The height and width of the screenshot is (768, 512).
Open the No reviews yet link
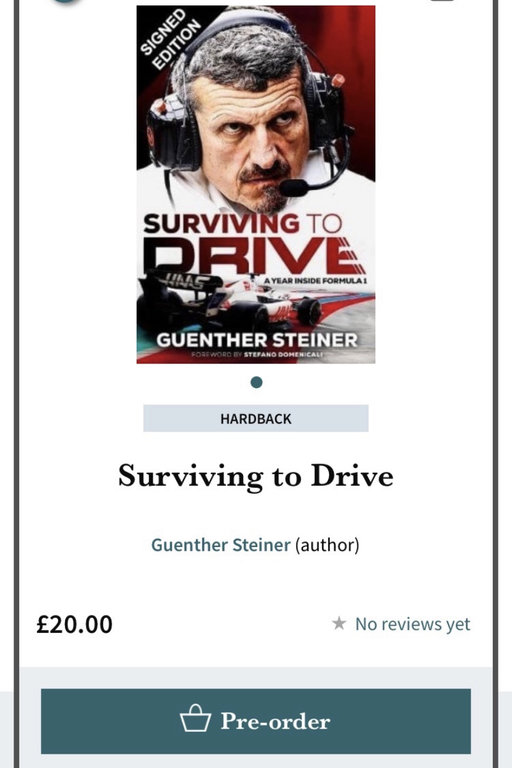[x=413, y=624]
